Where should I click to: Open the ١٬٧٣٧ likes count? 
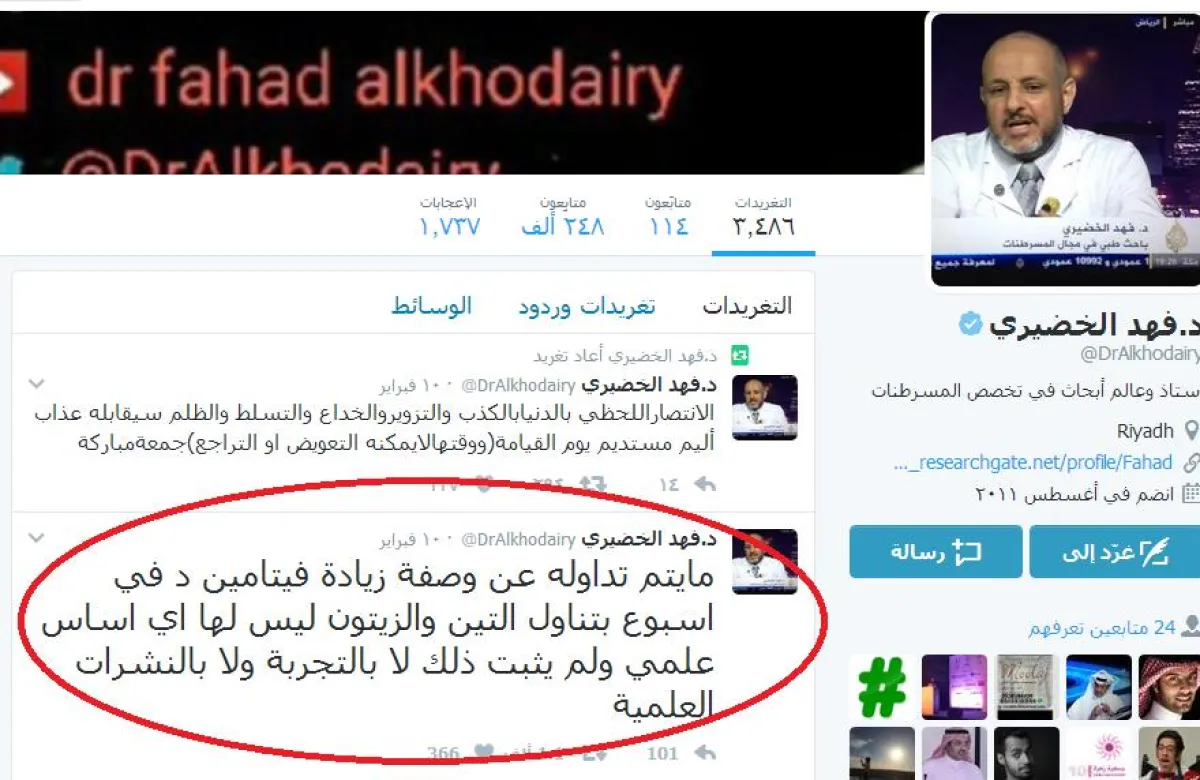tap(449, 216)
